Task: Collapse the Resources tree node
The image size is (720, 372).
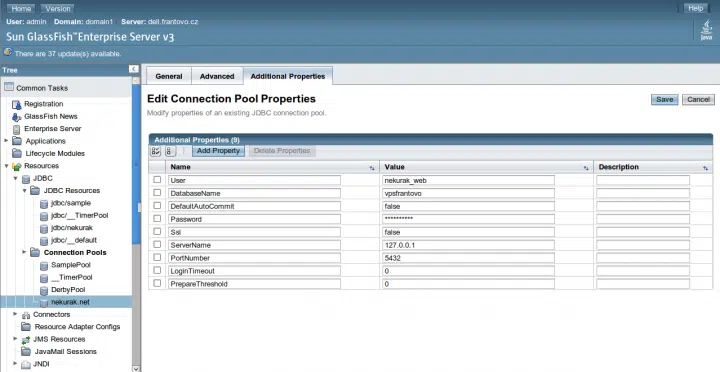Action: click(x=6, y=166)
